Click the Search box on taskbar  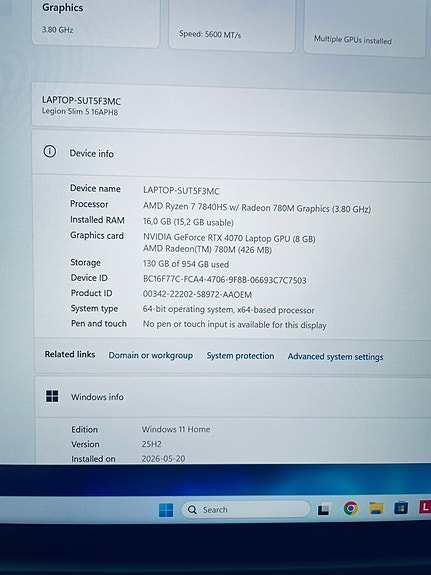[x=246, y=510]
